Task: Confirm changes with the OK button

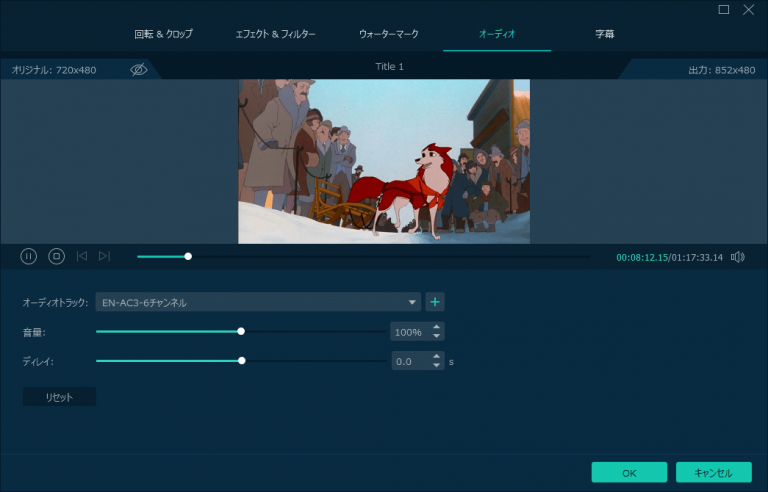Action: [x=629, y=472]
